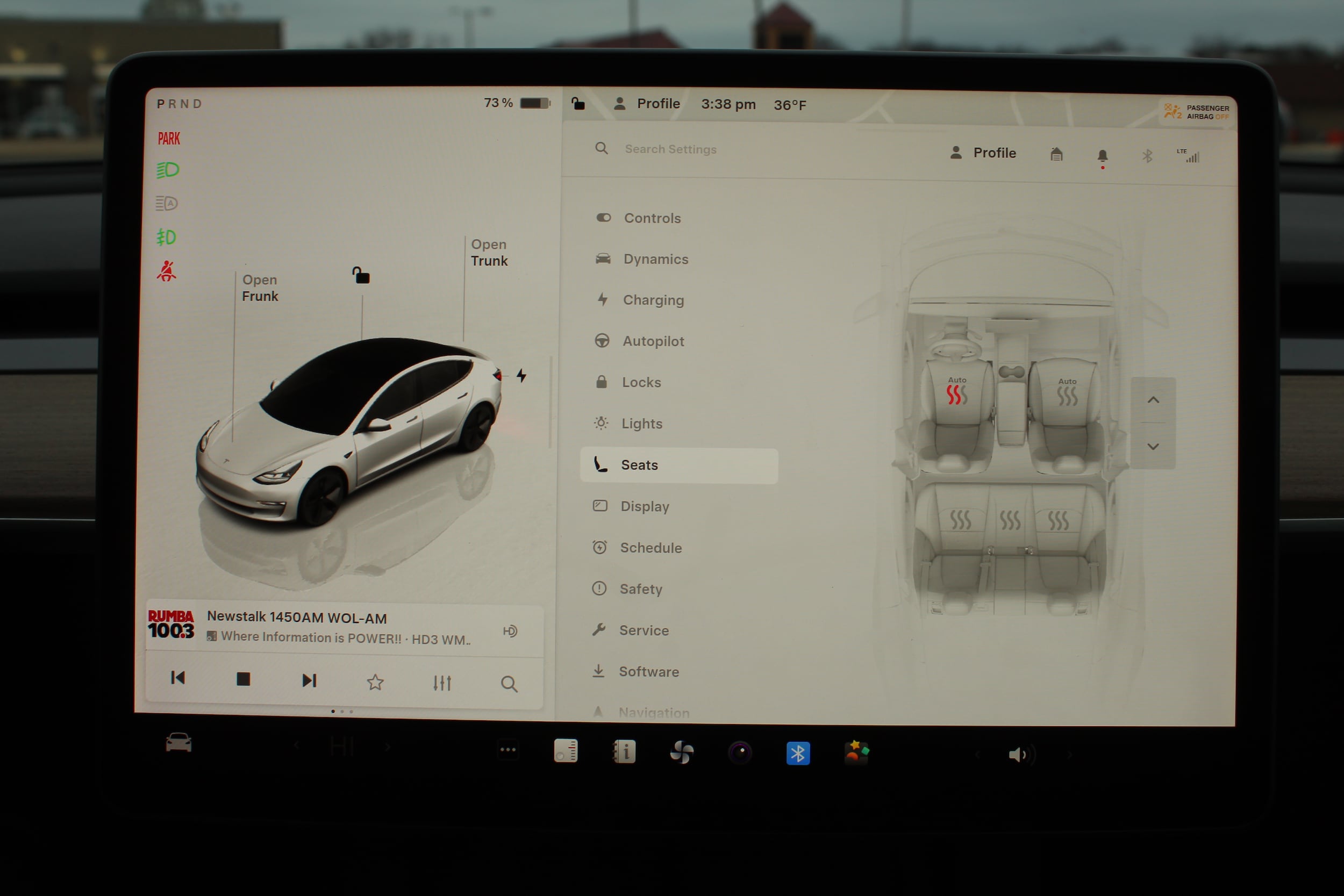The width and height of the screenshot is (1344, 896).
Task: Open audio equalizer settings icon
Action: point(442,682)
